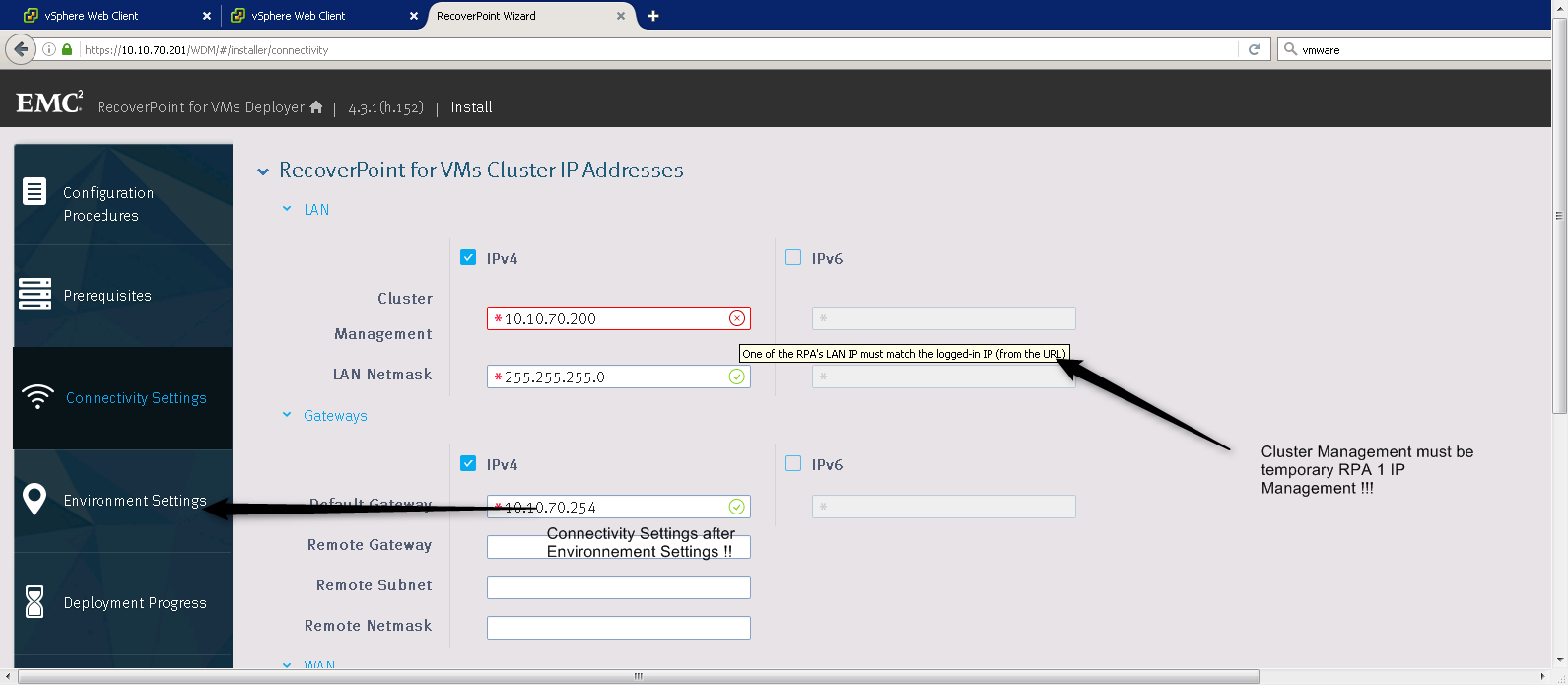This screenshot has height=685, width=1568.
Task: Collapse RecoverPoint for VMs Cluster IP Addresses section
Action: pos(263,171)
